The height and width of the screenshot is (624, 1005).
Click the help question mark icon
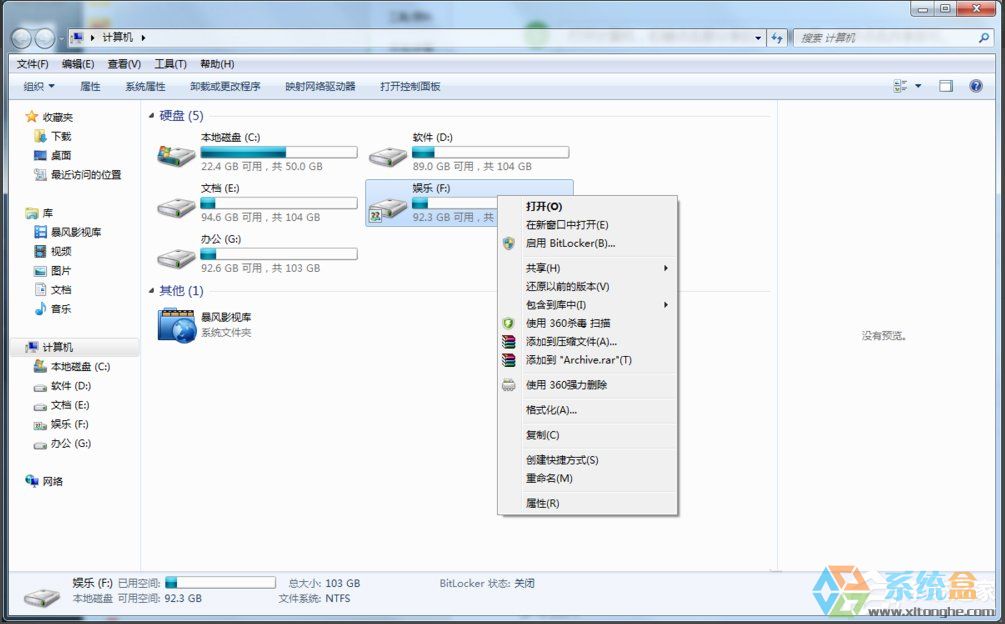[x=976, y=86]
